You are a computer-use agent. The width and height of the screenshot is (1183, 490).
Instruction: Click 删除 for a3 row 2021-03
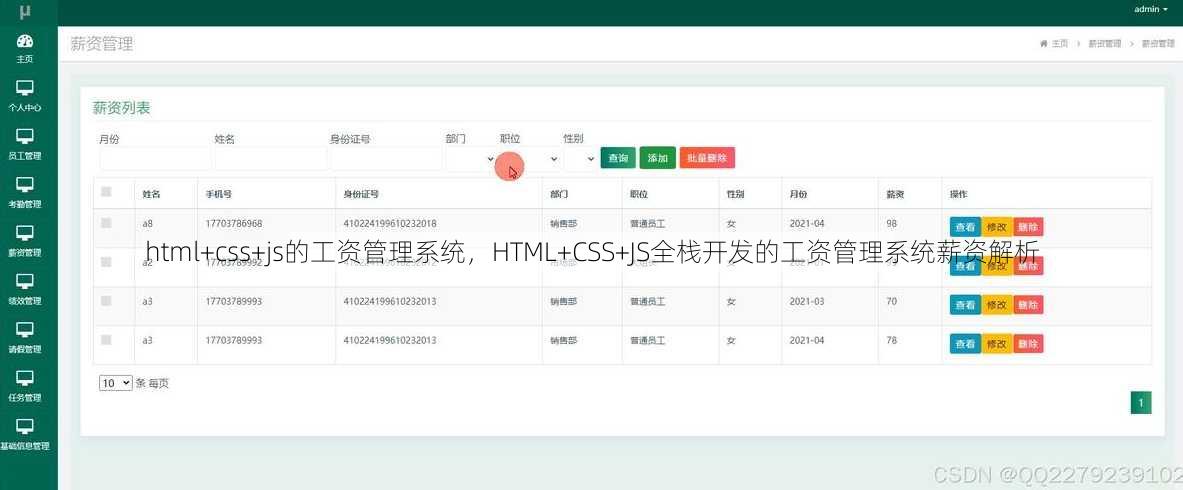1028,304
